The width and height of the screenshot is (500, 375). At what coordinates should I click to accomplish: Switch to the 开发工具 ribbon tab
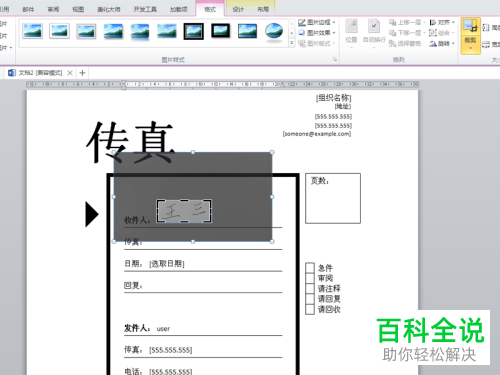145,9
